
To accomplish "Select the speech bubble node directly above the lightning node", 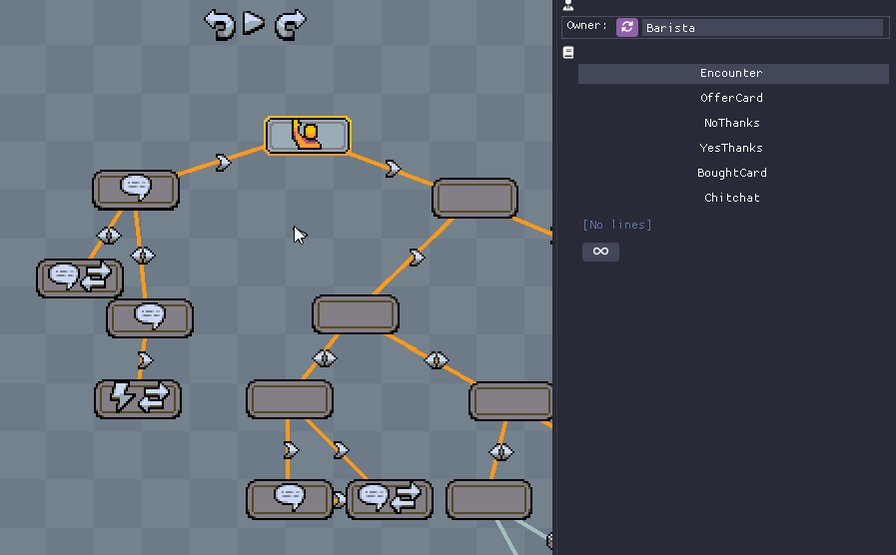I will click(x=150, y=318).
